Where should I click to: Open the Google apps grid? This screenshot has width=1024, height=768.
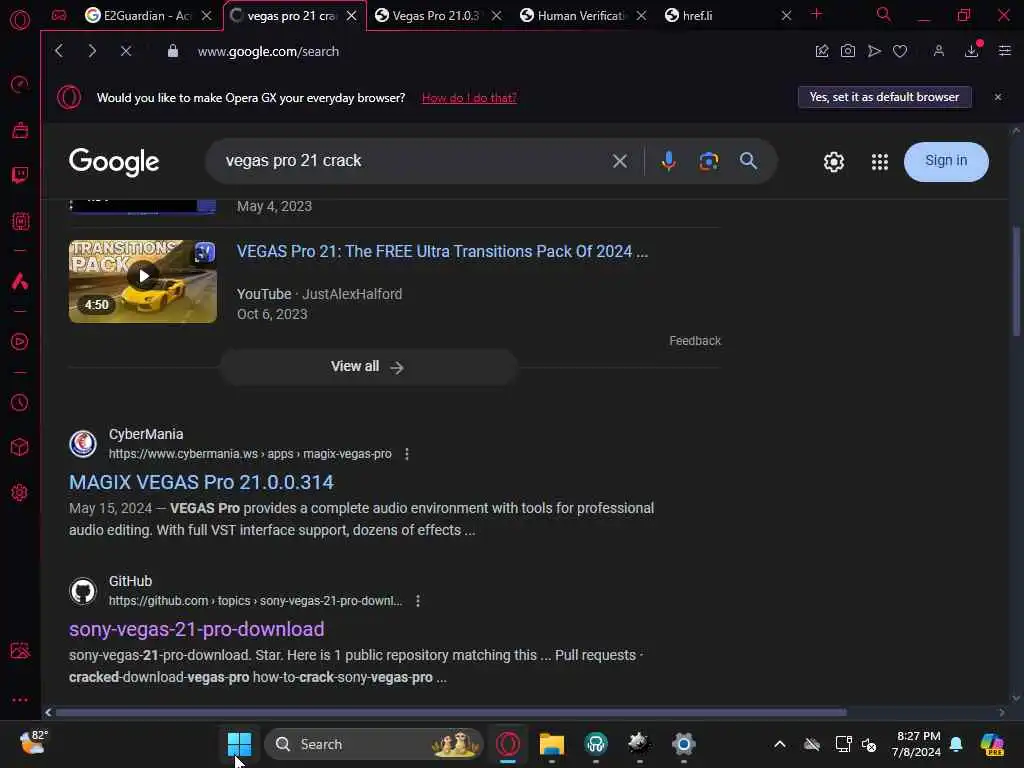[880, 161]
